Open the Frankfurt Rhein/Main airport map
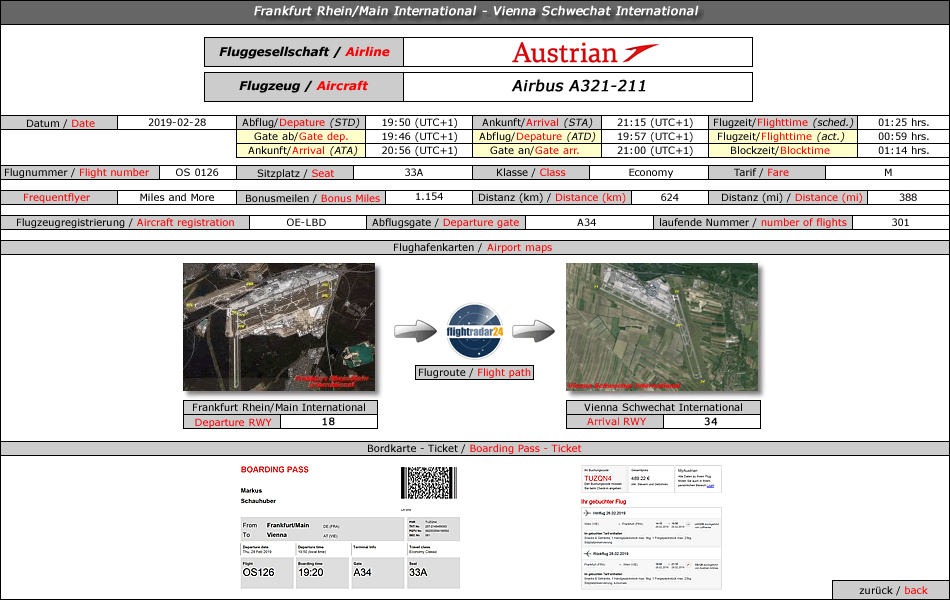This screenshot has height=600, width=950. (x=279, y=327)
